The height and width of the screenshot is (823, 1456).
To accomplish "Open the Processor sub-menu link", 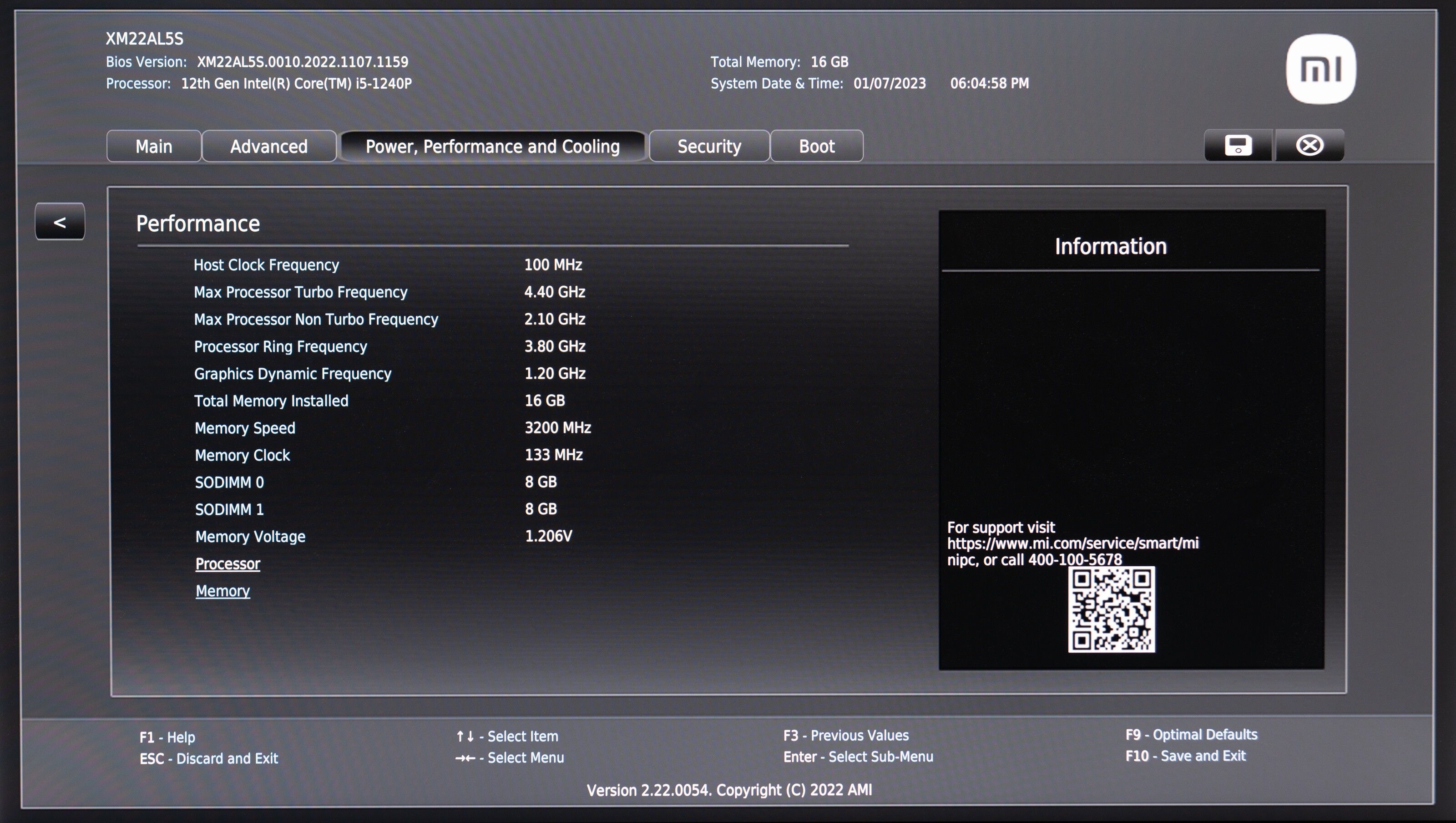I will 227,564.
